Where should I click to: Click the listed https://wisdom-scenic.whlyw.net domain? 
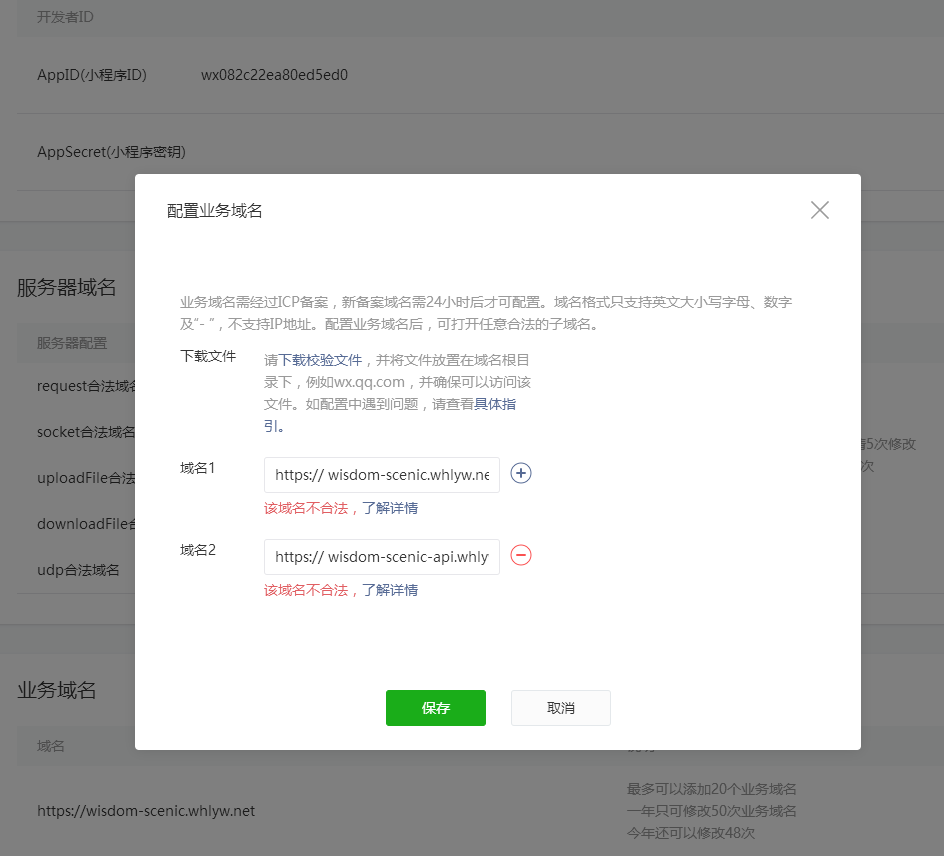pyautogui.click(x=146, y=811)
